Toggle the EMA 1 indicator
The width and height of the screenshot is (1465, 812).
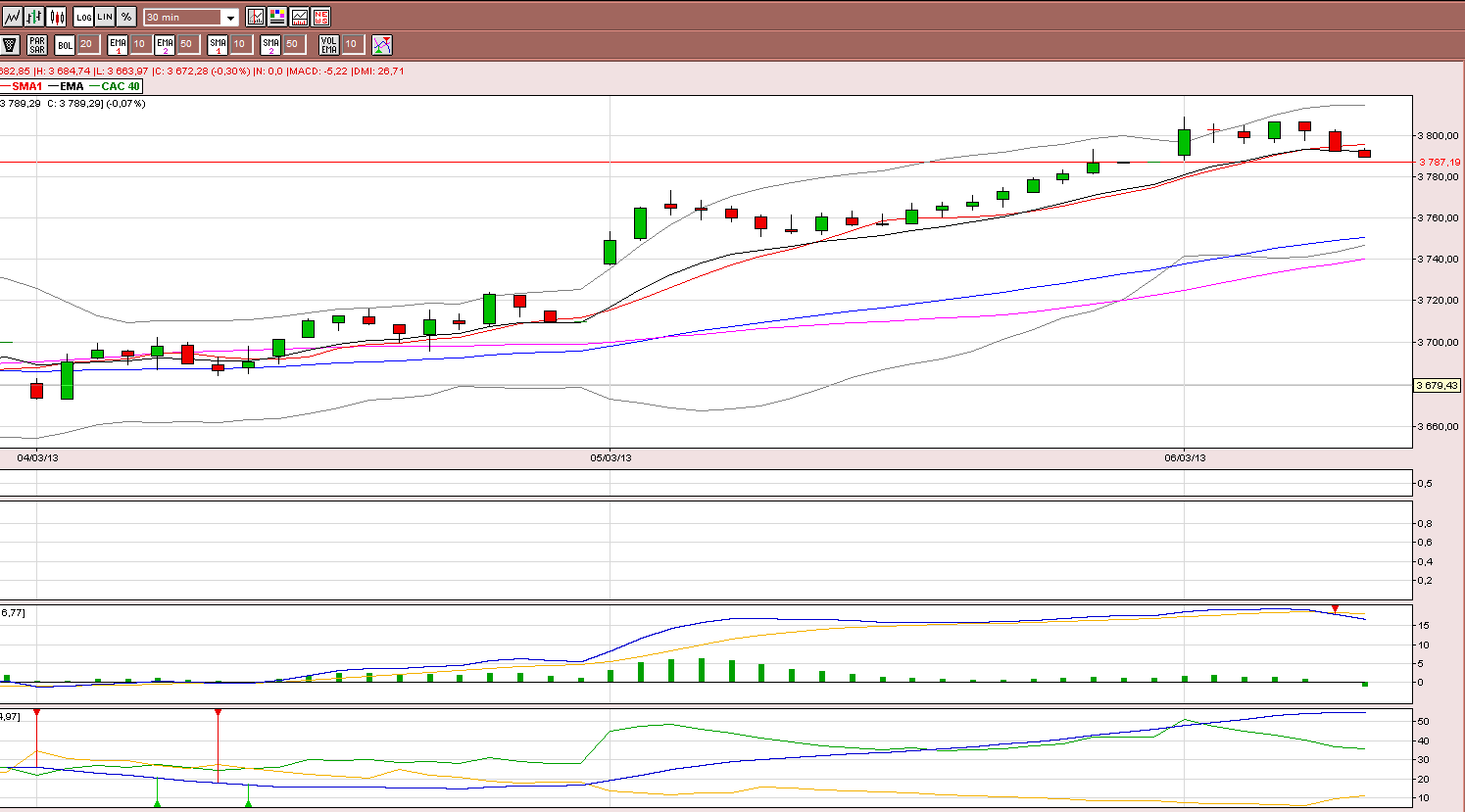[x=118, y=45]
